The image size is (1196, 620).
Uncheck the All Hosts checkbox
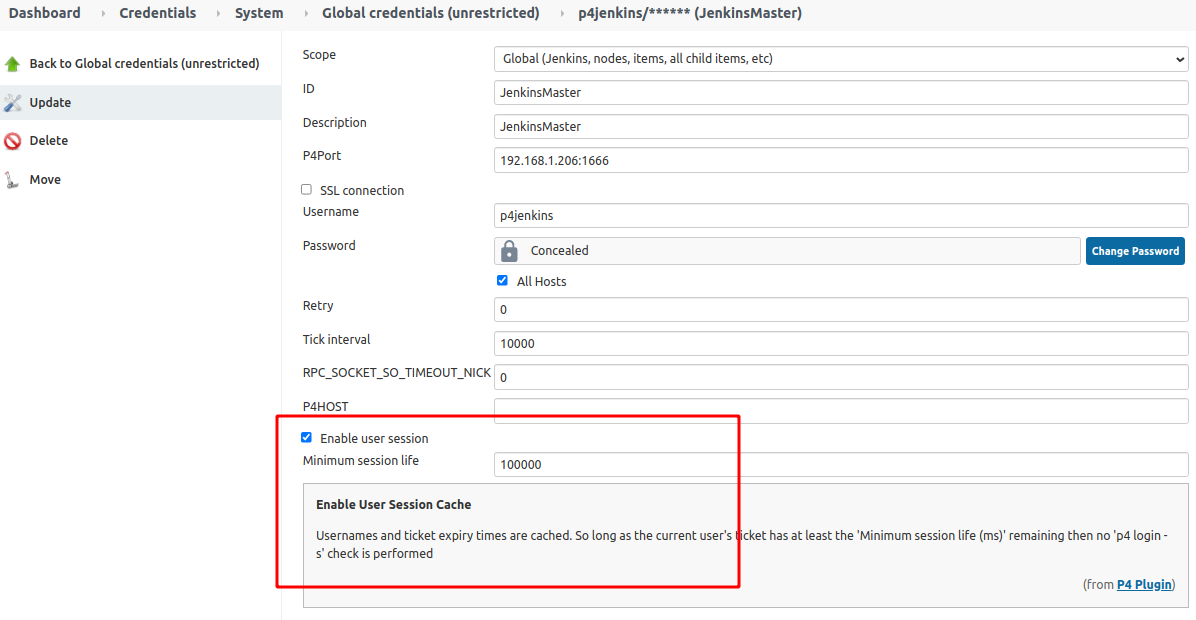click(503, 281)
